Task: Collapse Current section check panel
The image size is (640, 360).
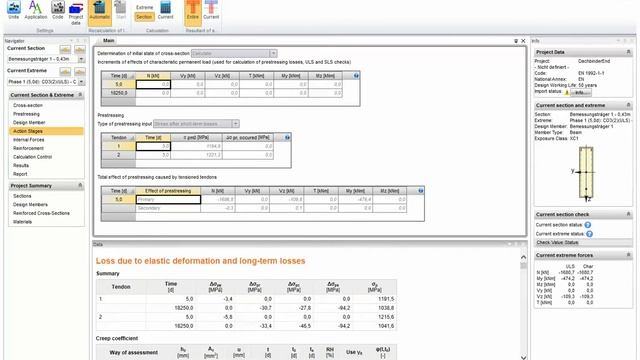Action: [628, 214]
